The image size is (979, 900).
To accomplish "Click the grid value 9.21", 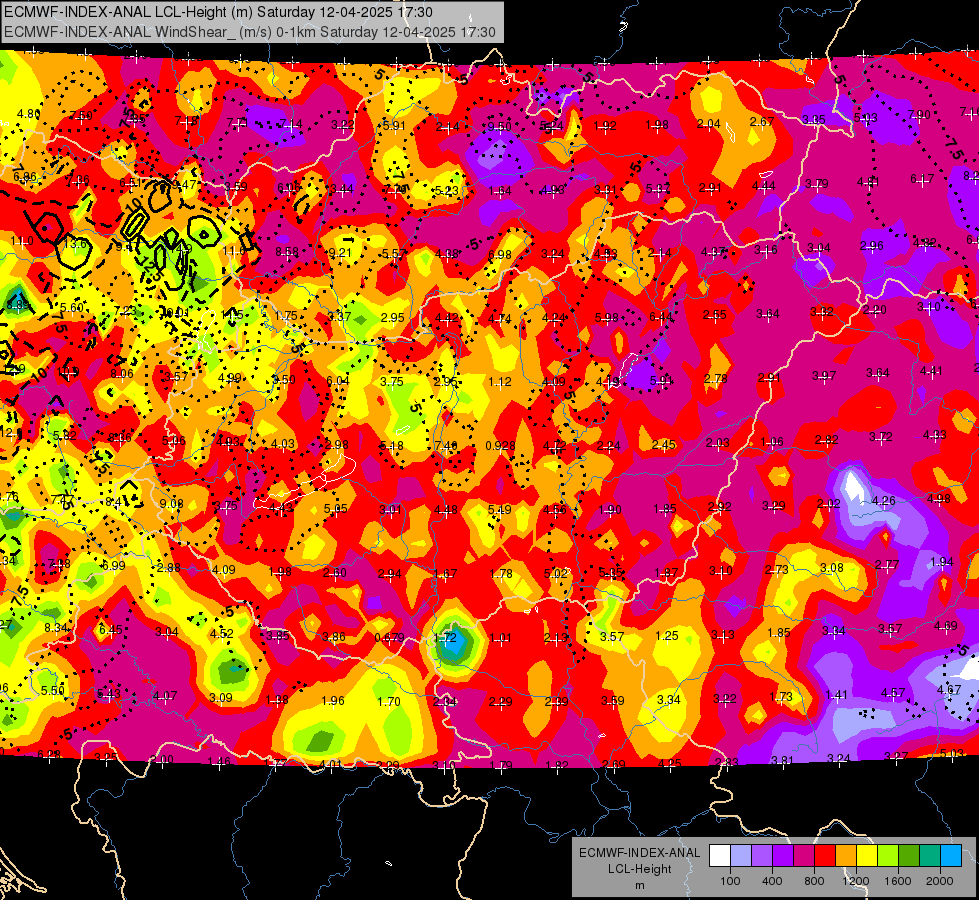I will (340, 253).
